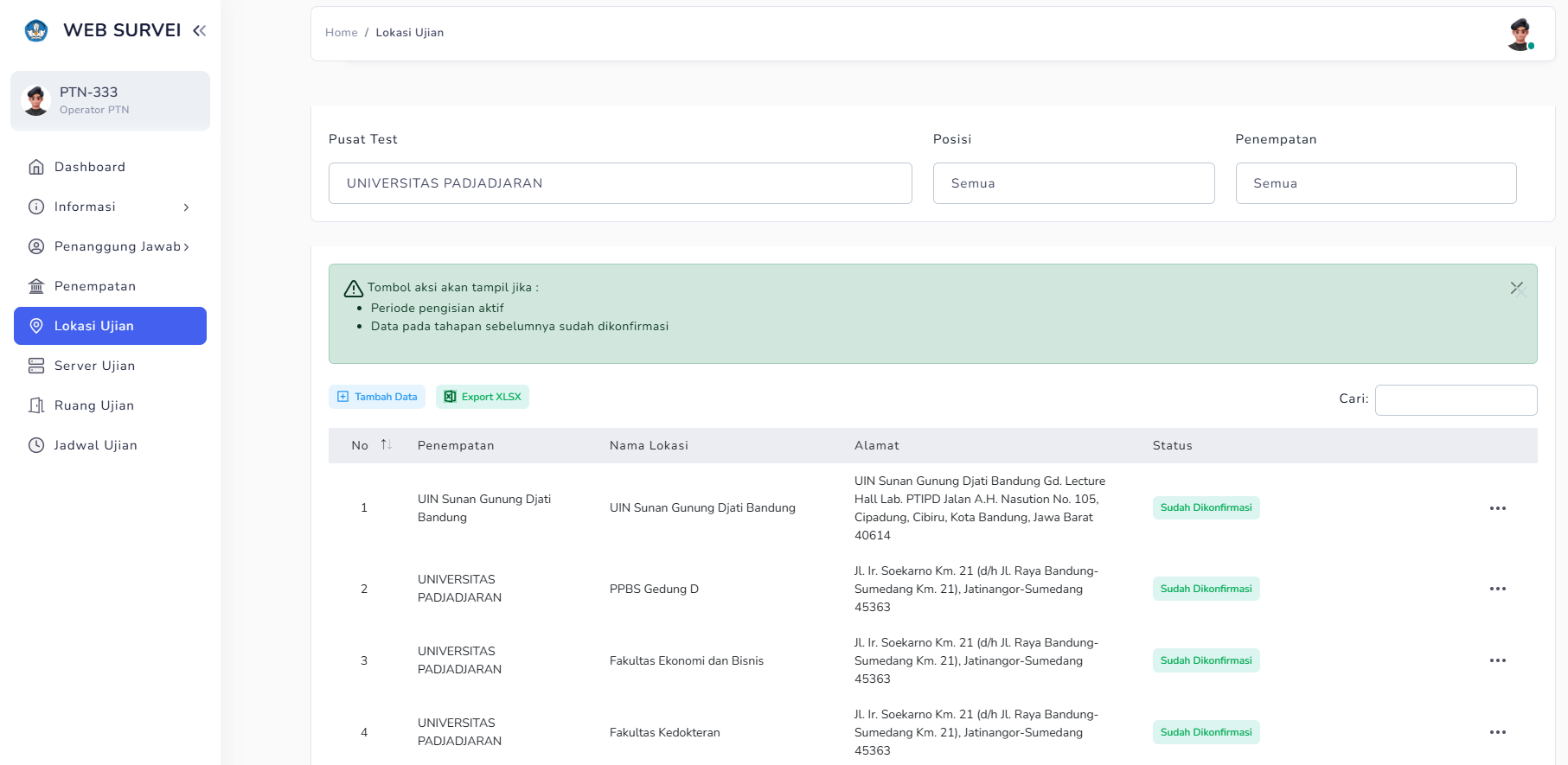Viewport: 1568px width, 765px height.
Task: Click the Lokasi Ujian pin icon
Action: click(x=36, y=326)
